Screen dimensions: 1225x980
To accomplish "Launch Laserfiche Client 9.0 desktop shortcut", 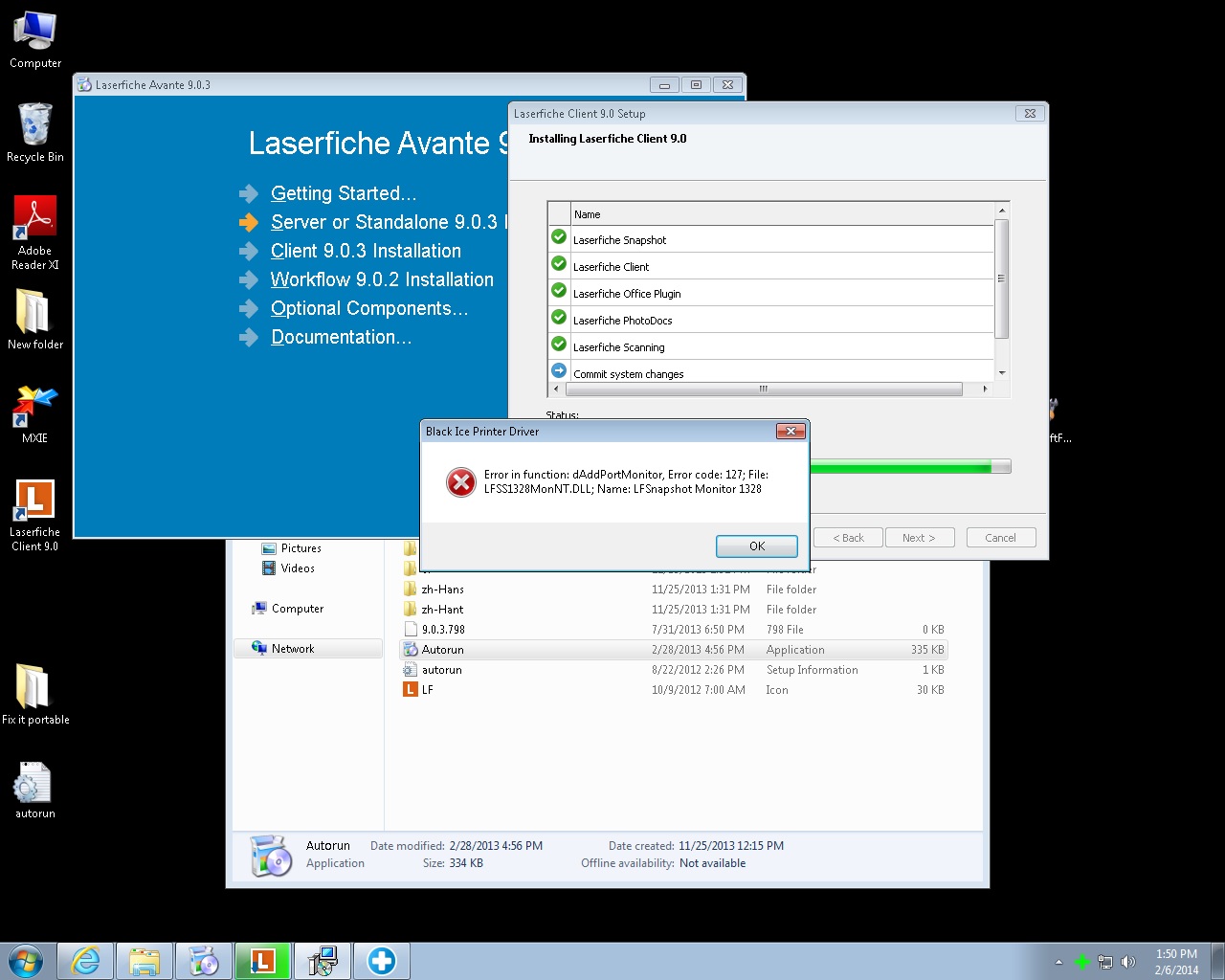I will pyautogui.click(x=35, y=515).
